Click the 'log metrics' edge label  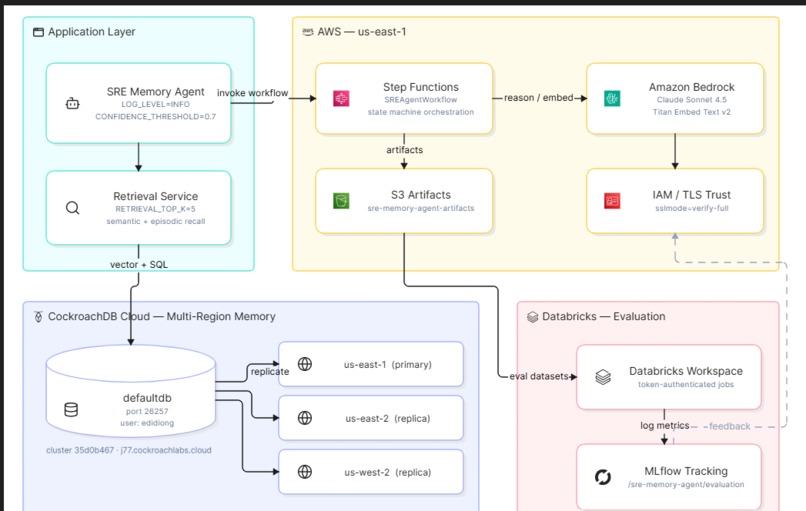664,426
